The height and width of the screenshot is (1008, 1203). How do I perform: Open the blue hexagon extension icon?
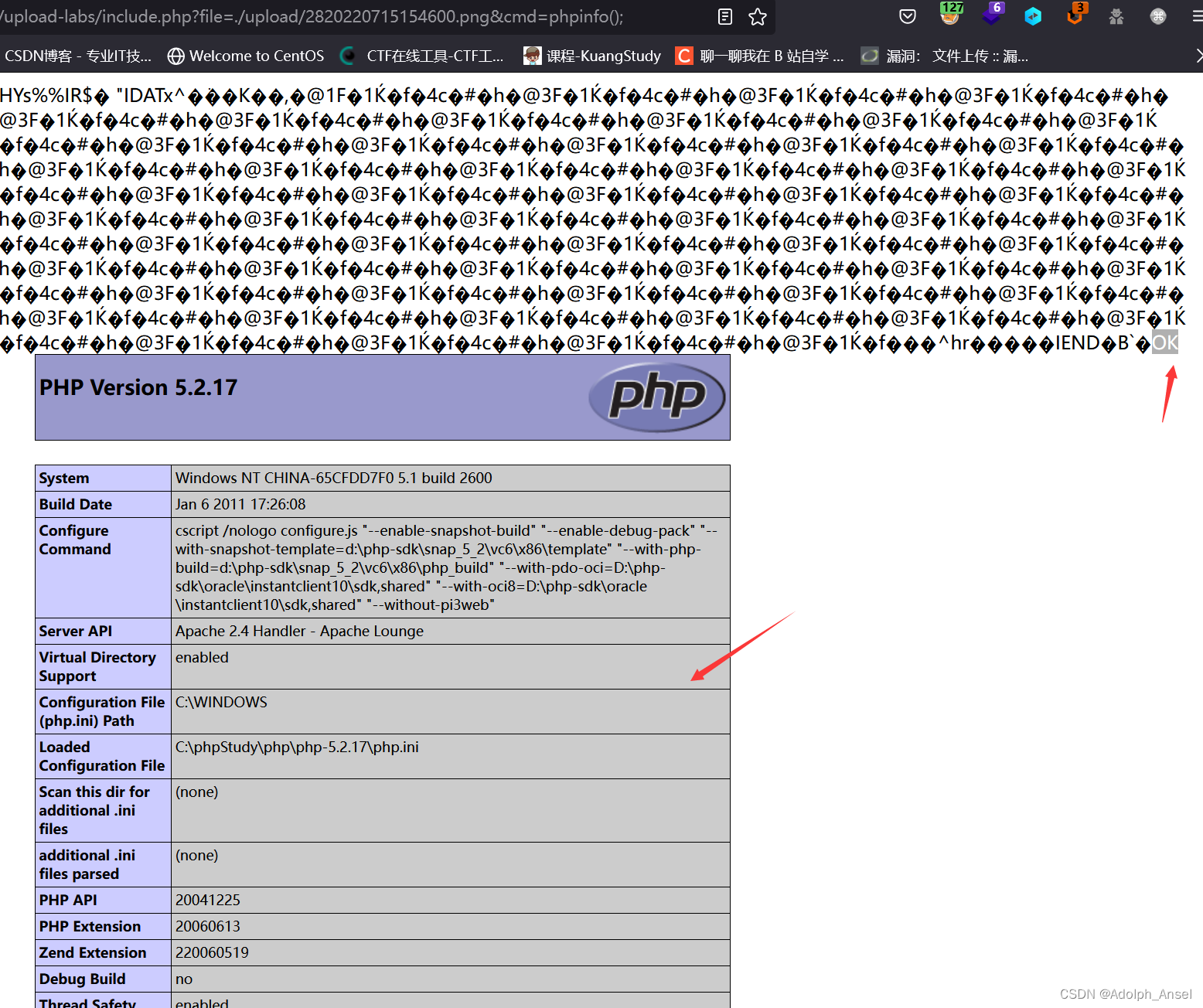click(1033, 16)
